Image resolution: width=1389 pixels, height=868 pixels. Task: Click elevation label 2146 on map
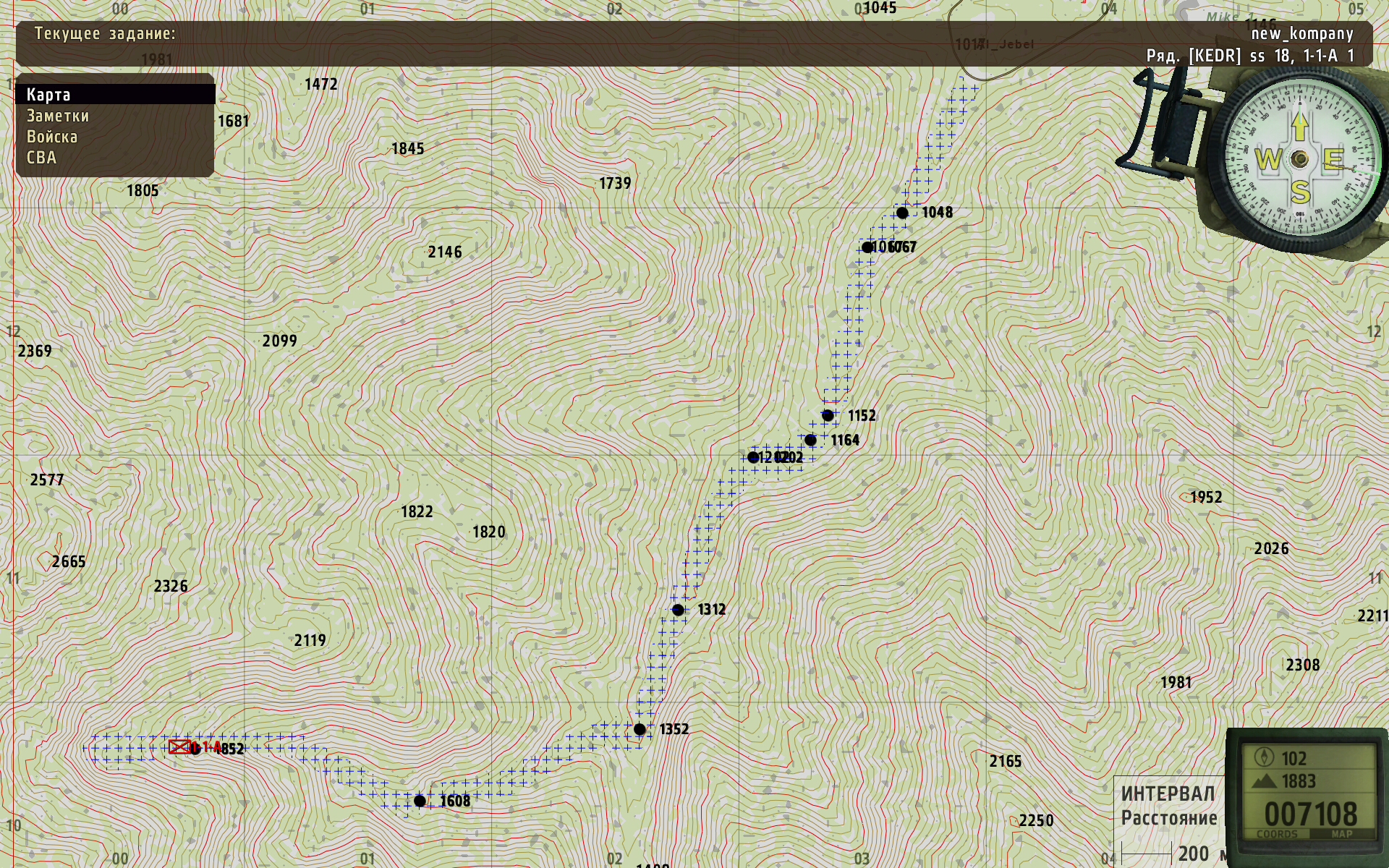(x=445, y=252)
